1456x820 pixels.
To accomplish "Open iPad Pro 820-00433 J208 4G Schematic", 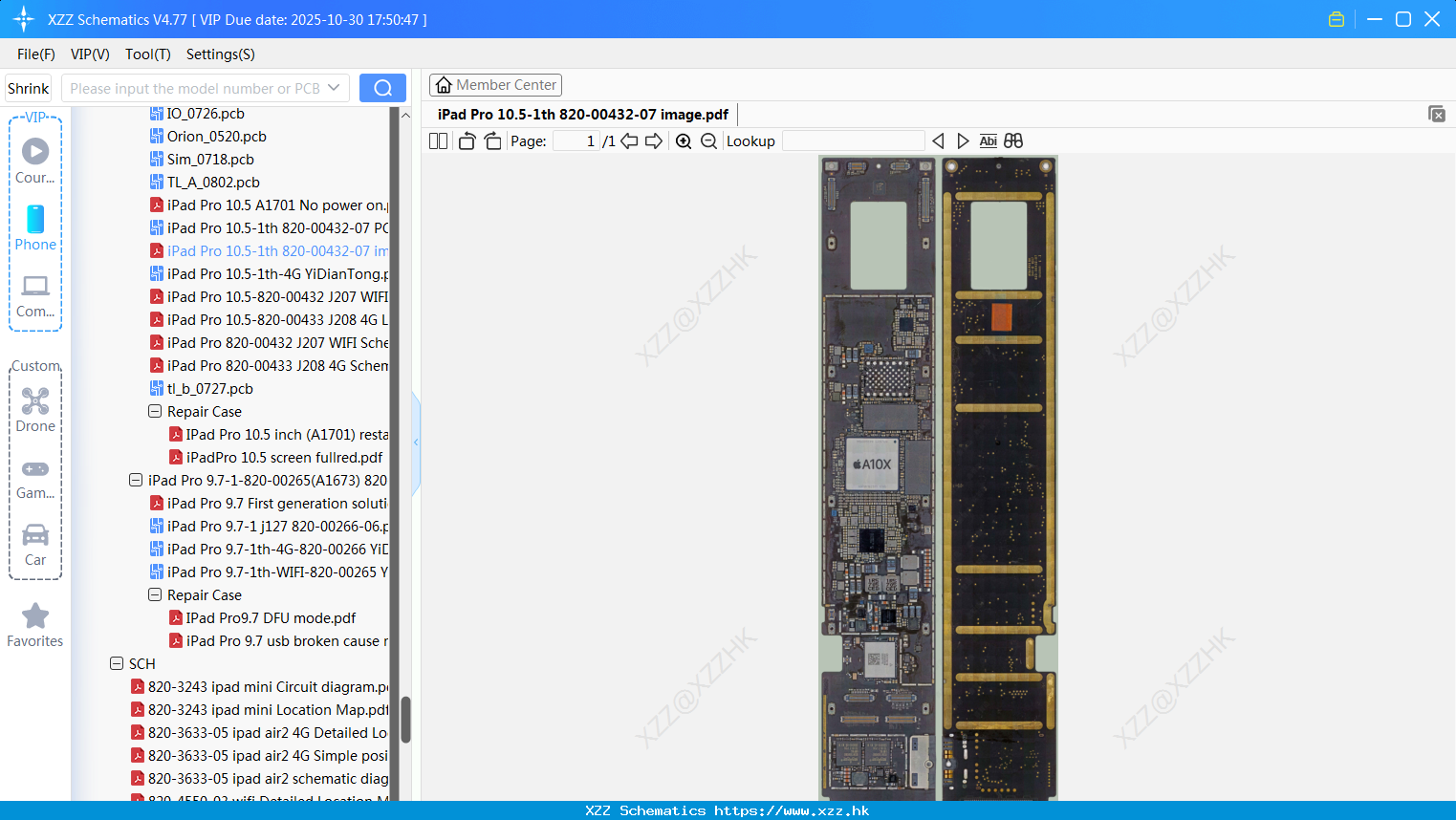I will tap(269, 365).
